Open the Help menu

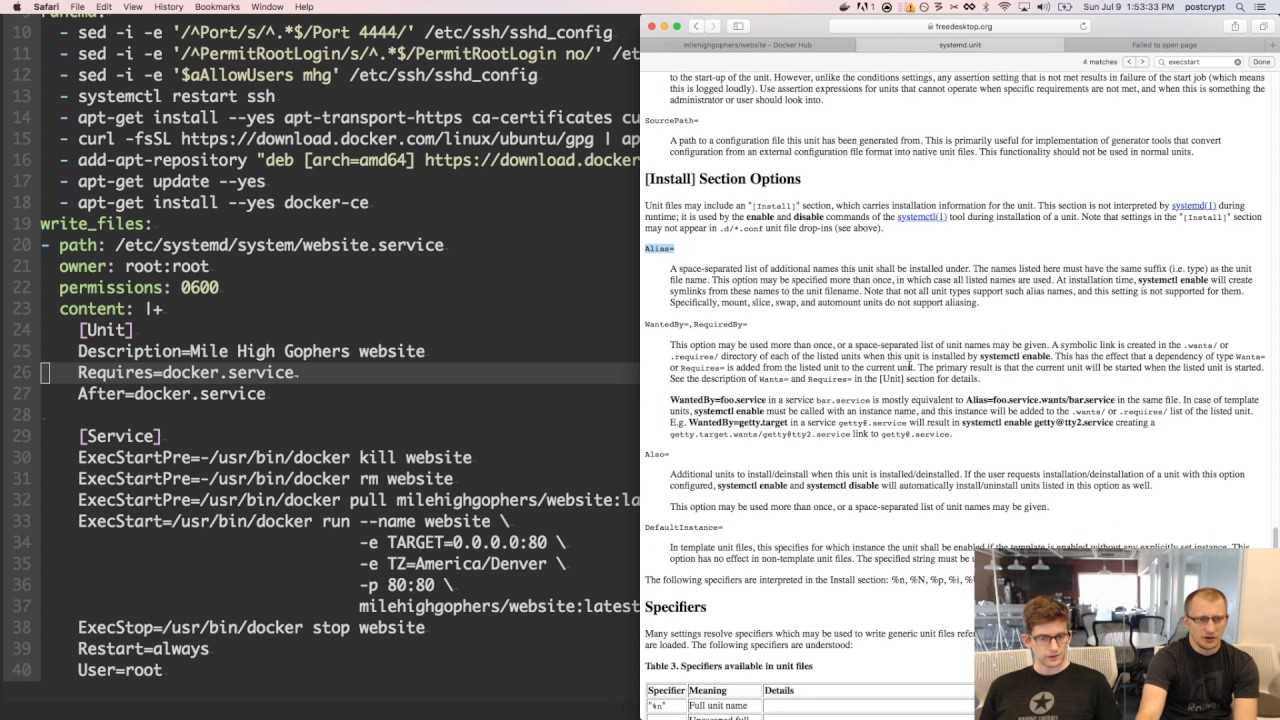(304, 7)
